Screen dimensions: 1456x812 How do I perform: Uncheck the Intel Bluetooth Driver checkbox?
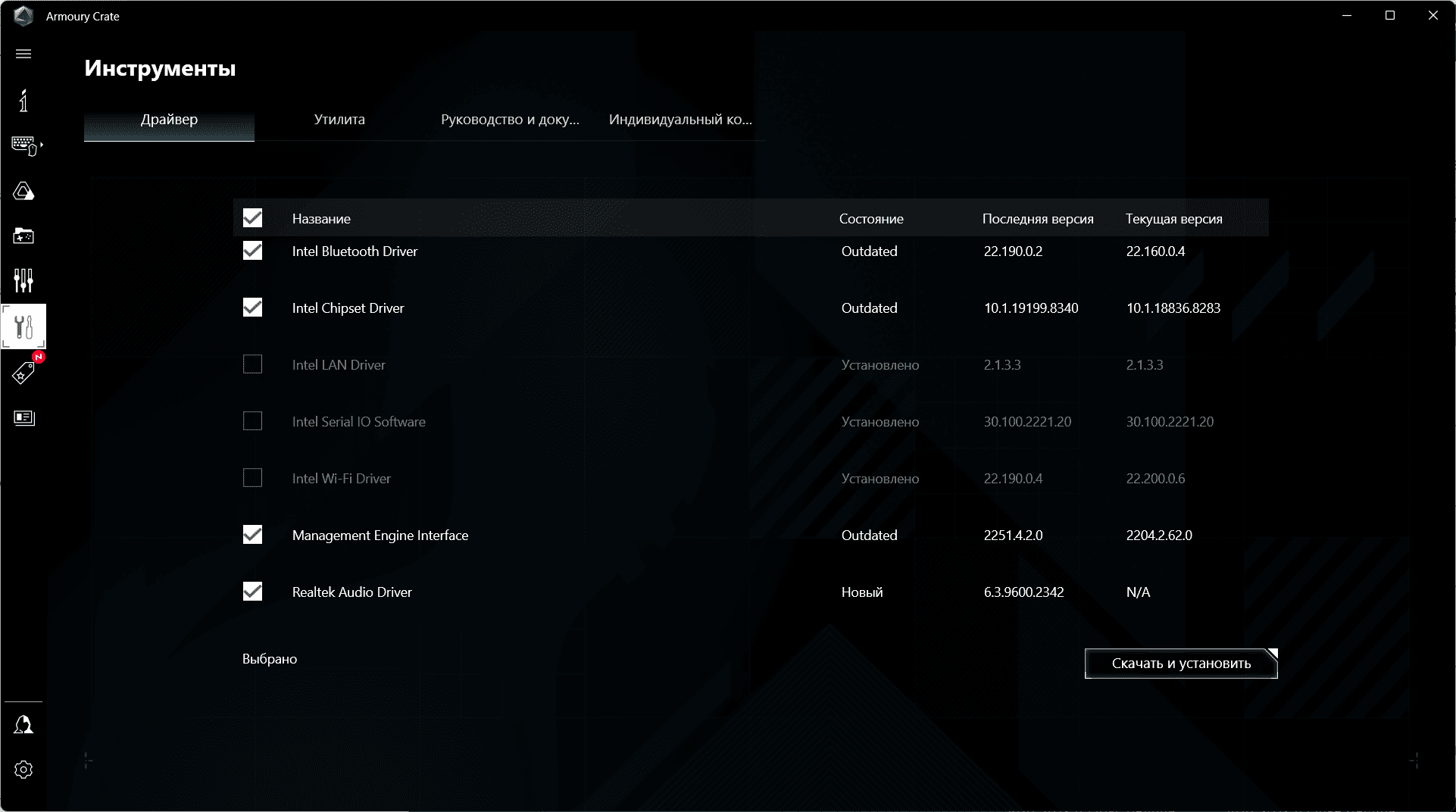click(x=252, y=251)
